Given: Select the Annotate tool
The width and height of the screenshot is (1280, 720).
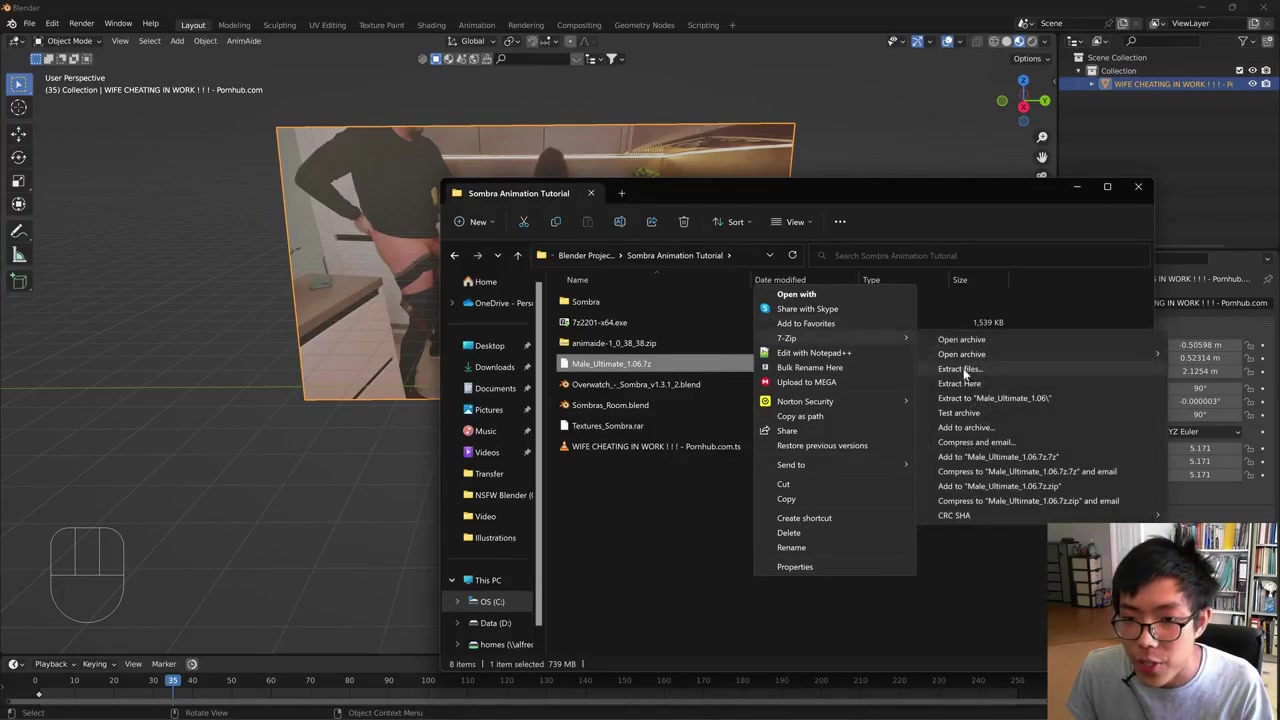Looking at the screenshot, I should pos(18,231).
